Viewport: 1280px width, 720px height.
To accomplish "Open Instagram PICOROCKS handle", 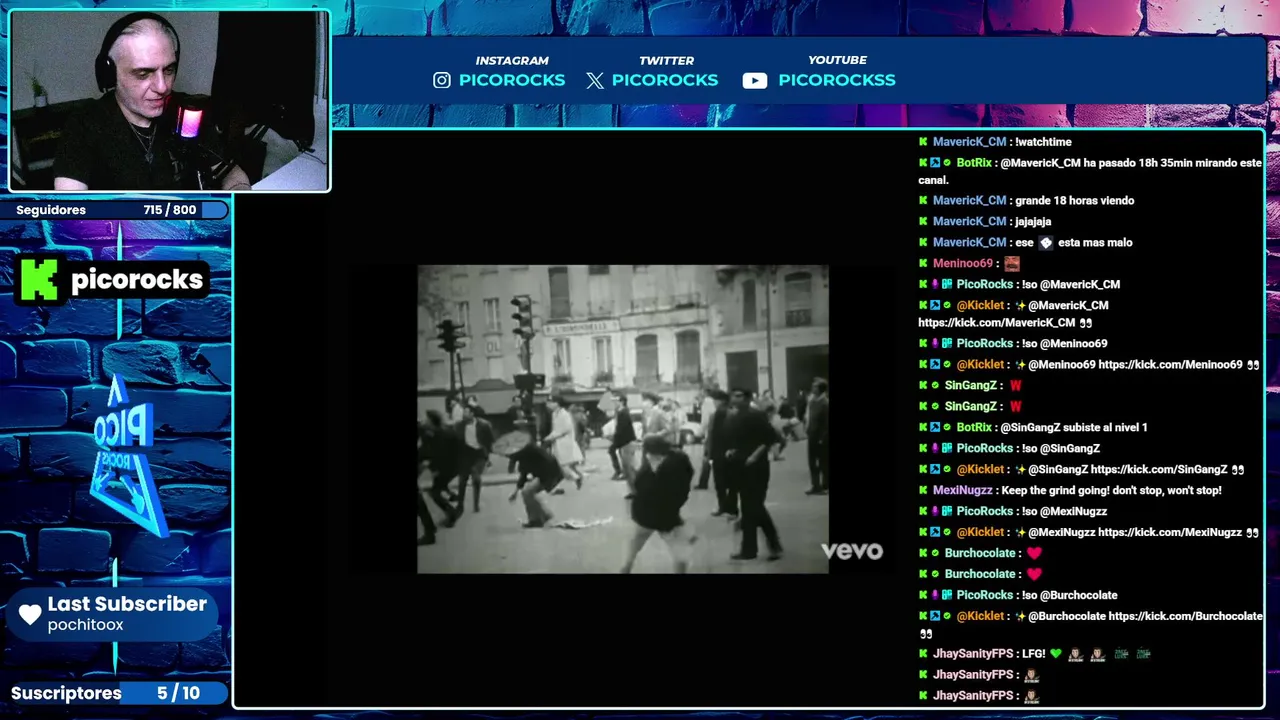I will point(512,80).
